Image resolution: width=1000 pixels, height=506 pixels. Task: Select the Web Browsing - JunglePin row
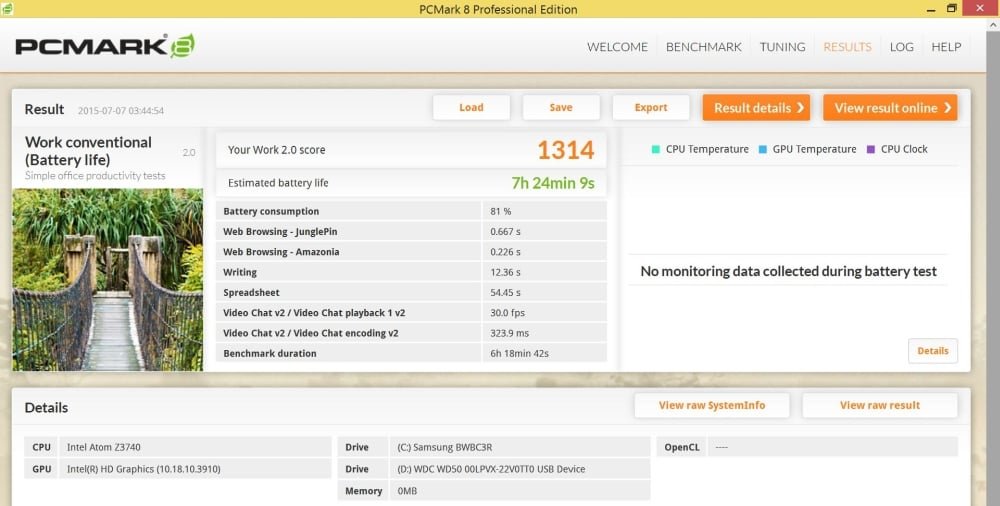point(411,232)
